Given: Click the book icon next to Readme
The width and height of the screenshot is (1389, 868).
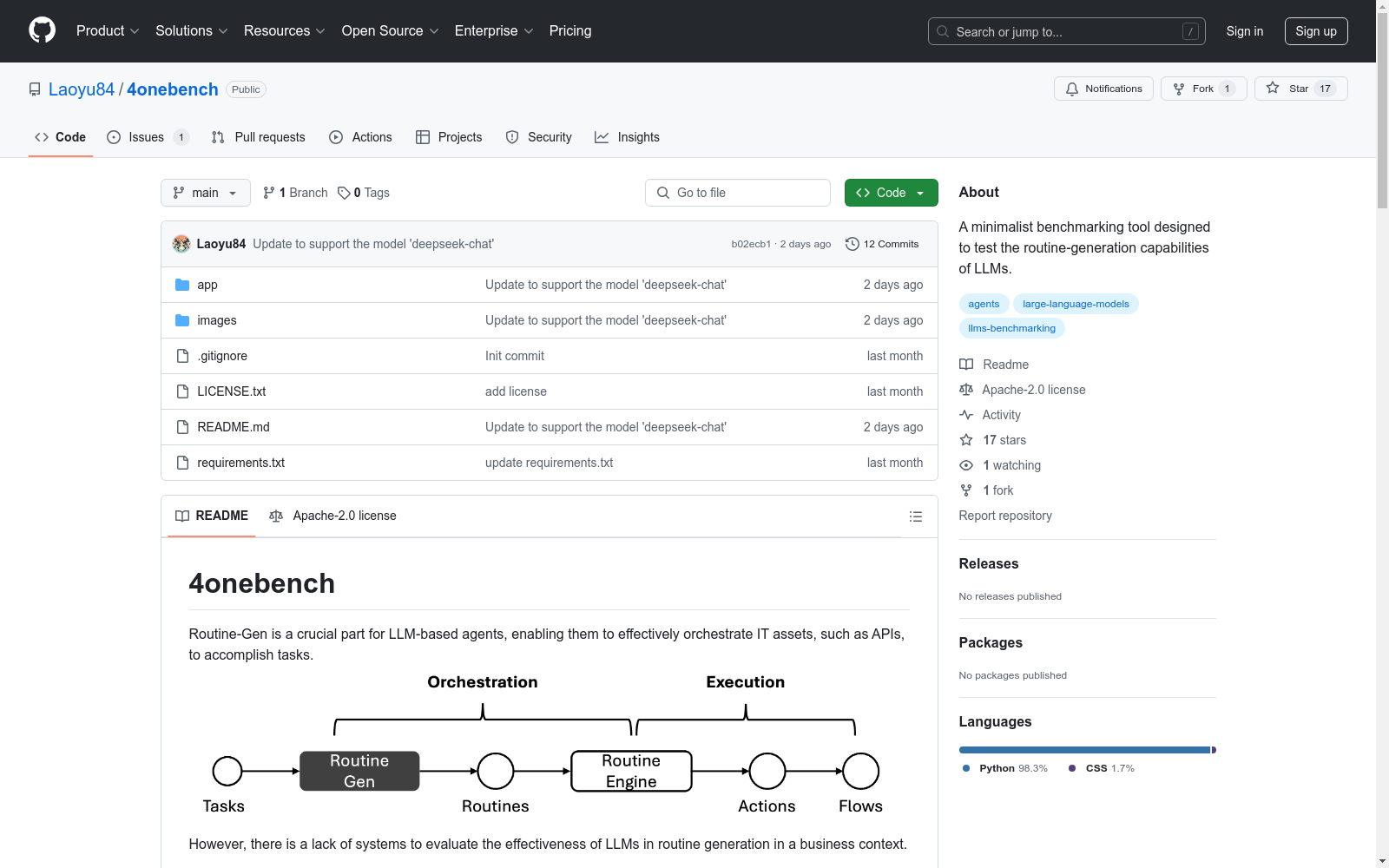Looking at the screenshot, I should point(966,365).
